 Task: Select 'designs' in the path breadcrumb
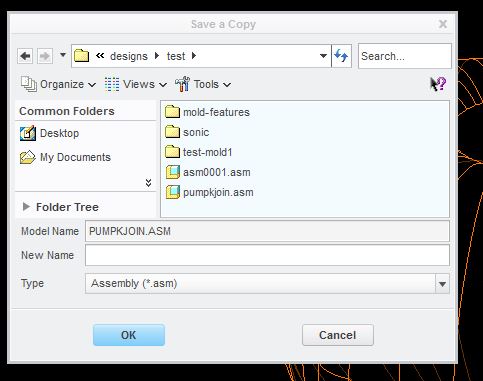(x=129, y=56)
